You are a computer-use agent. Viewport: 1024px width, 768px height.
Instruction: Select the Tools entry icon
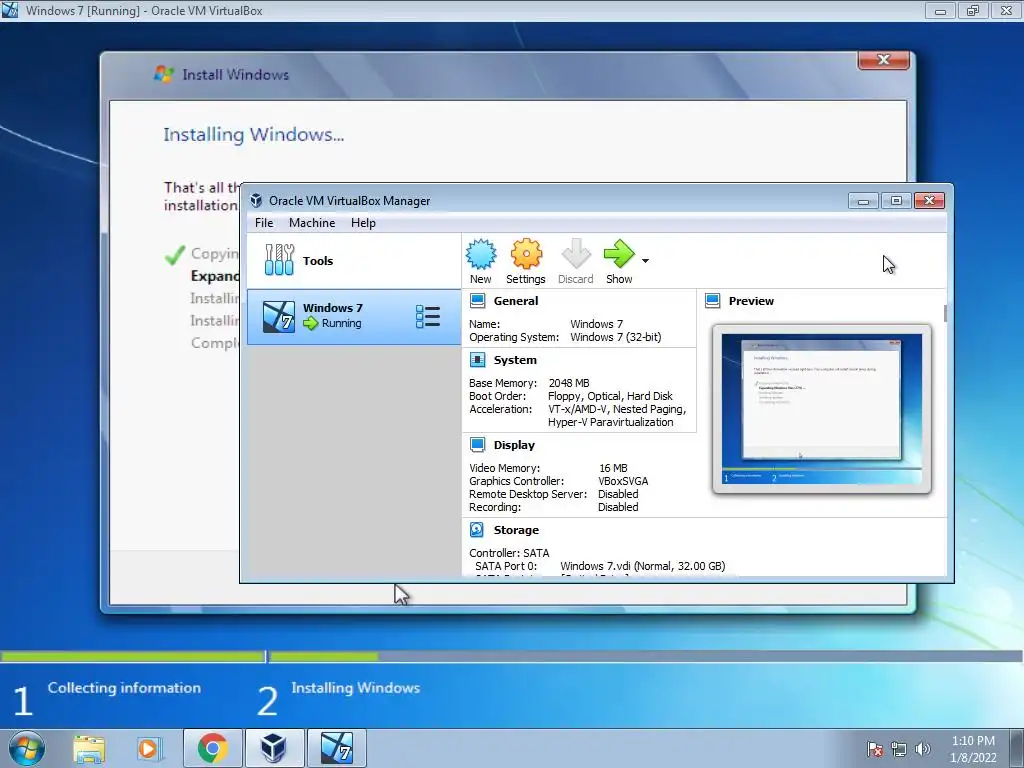point(280,260)
